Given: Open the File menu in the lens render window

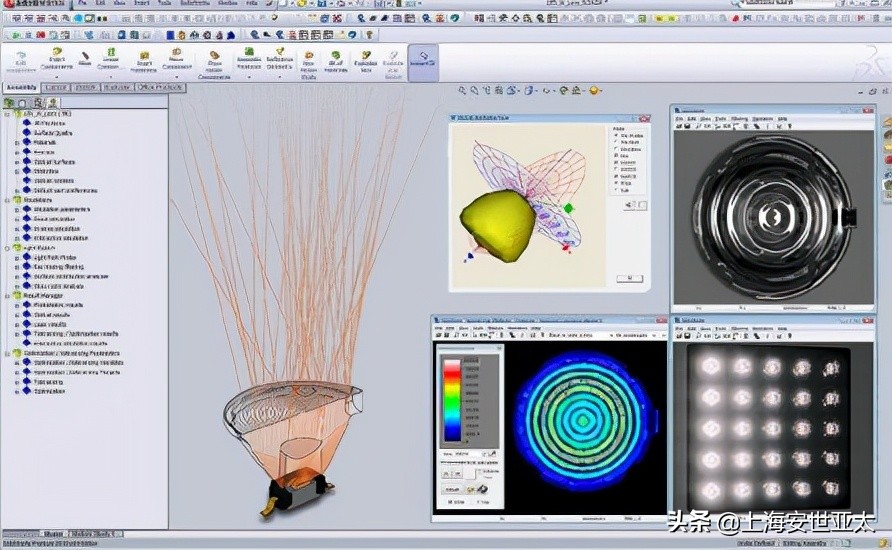Looking at the screenshot, I should [679, 118].
